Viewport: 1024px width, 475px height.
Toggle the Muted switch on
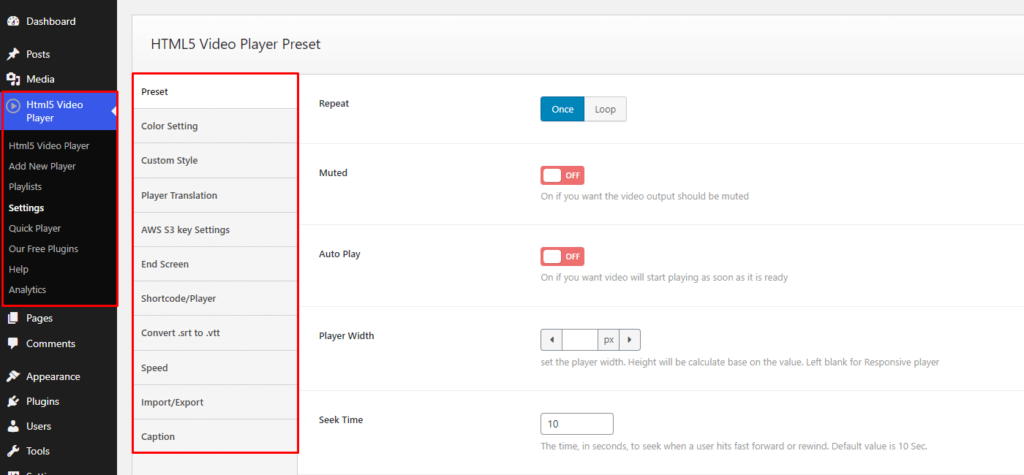pos(562,175)
